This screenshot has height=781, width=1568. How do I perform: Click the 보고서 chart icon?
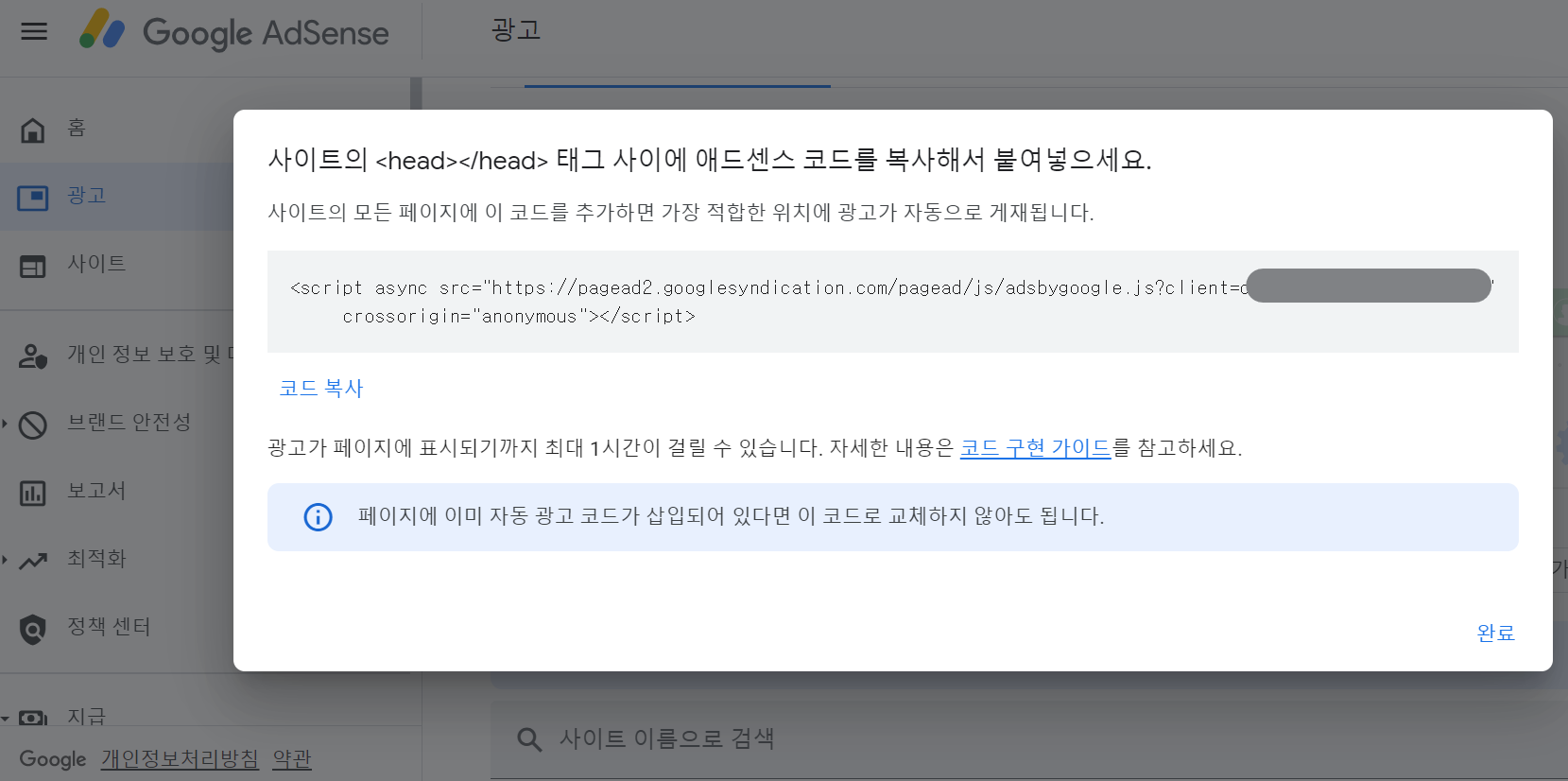click(33, 494)
